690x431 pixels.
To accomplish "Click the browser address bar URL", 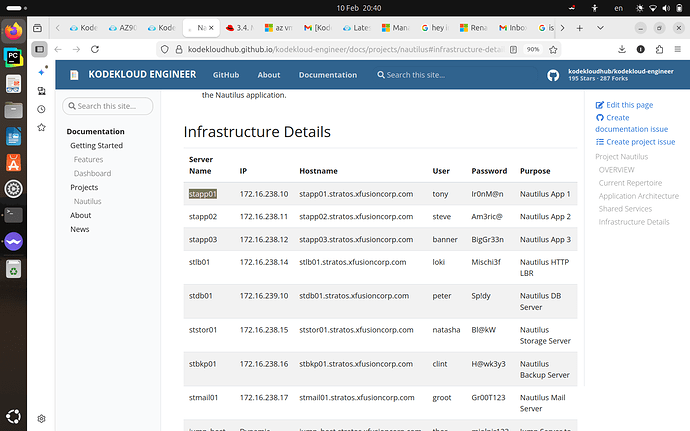I will 345,49.
